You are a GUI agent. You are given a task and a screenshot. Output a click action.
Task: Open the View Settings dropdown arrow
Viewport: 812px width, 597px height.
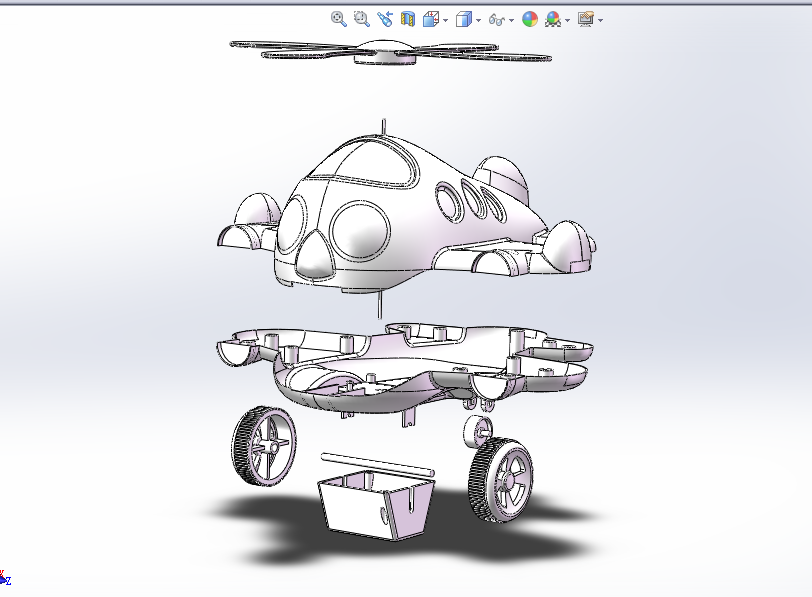pos(601,20)
